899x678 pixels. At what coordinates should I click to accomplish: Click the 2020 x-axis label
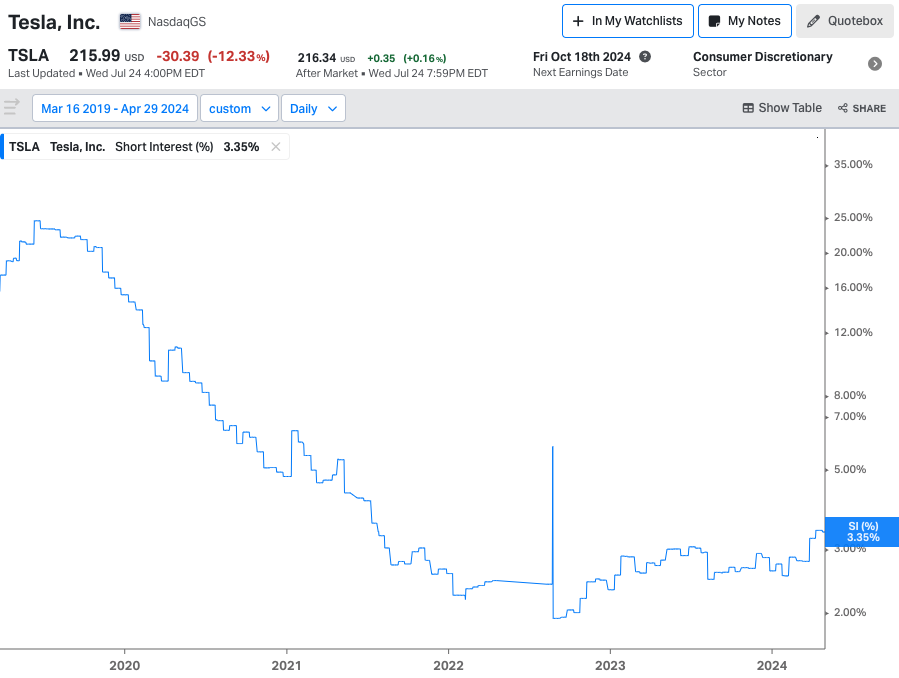[124, 665]
